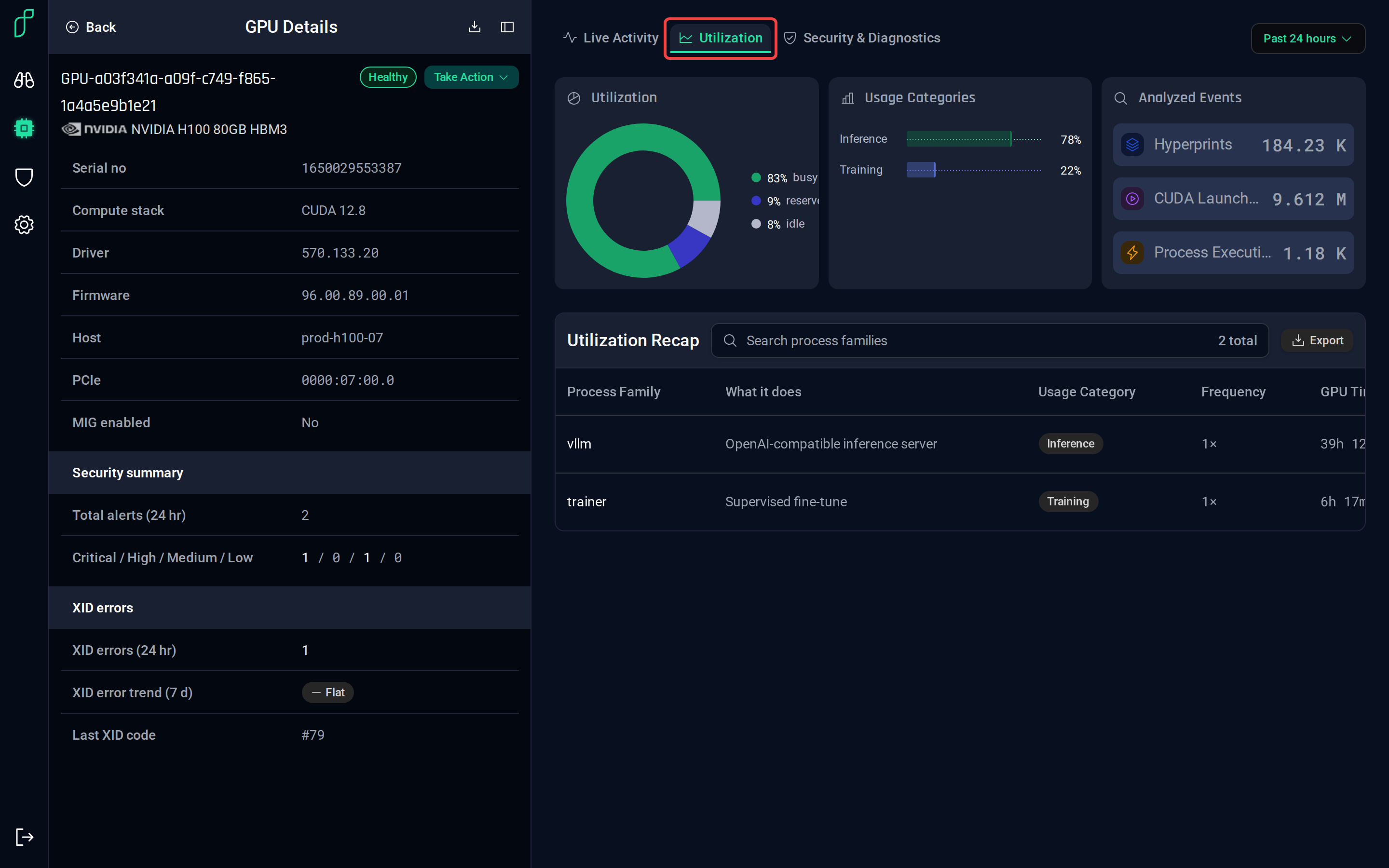This screenshot has width=1389, height=868.
Task: Click the Process Family column header
Action: pyautogui.click(x=613, y=392)
